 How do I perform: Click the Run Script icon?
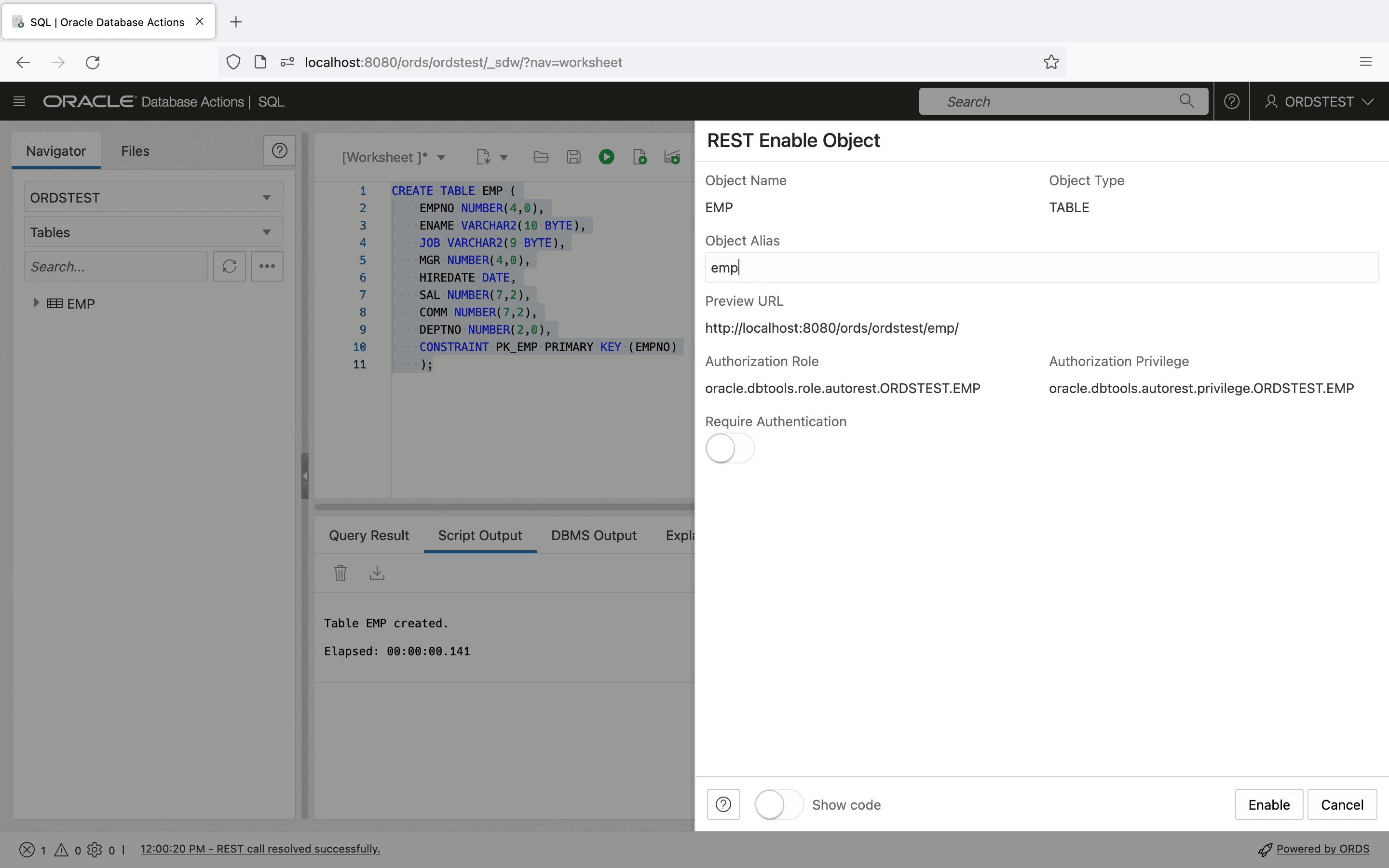pyautogui.click(x=640, y=157)
